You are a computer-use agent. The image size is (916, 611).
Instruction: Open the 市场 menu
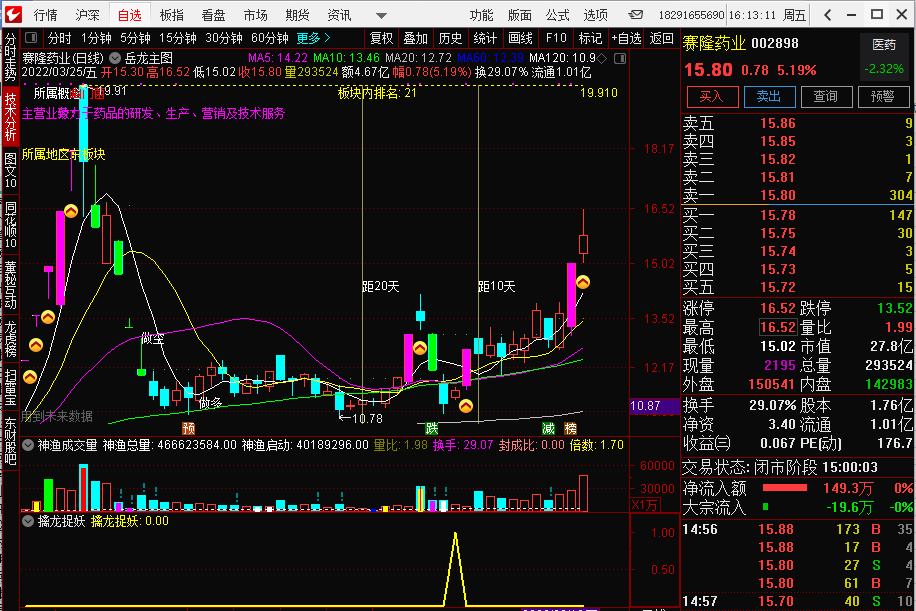(255, 15)
